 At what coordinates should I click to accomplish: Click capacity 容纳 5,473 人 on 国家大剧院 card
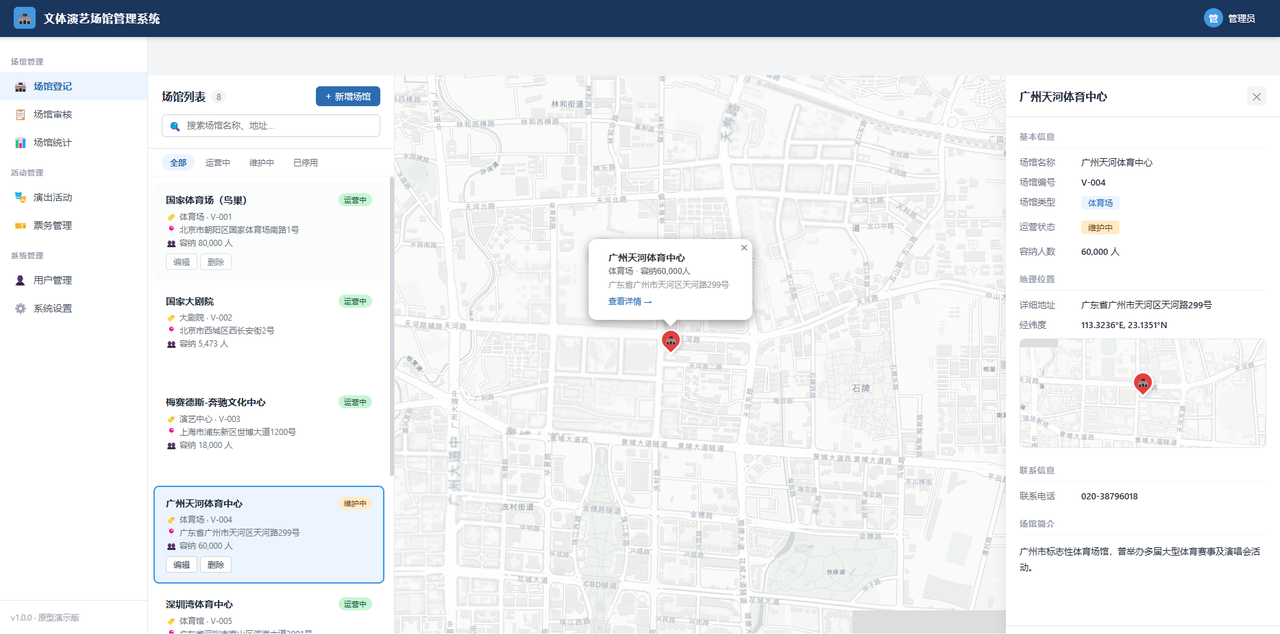click(x=203, y=344)
